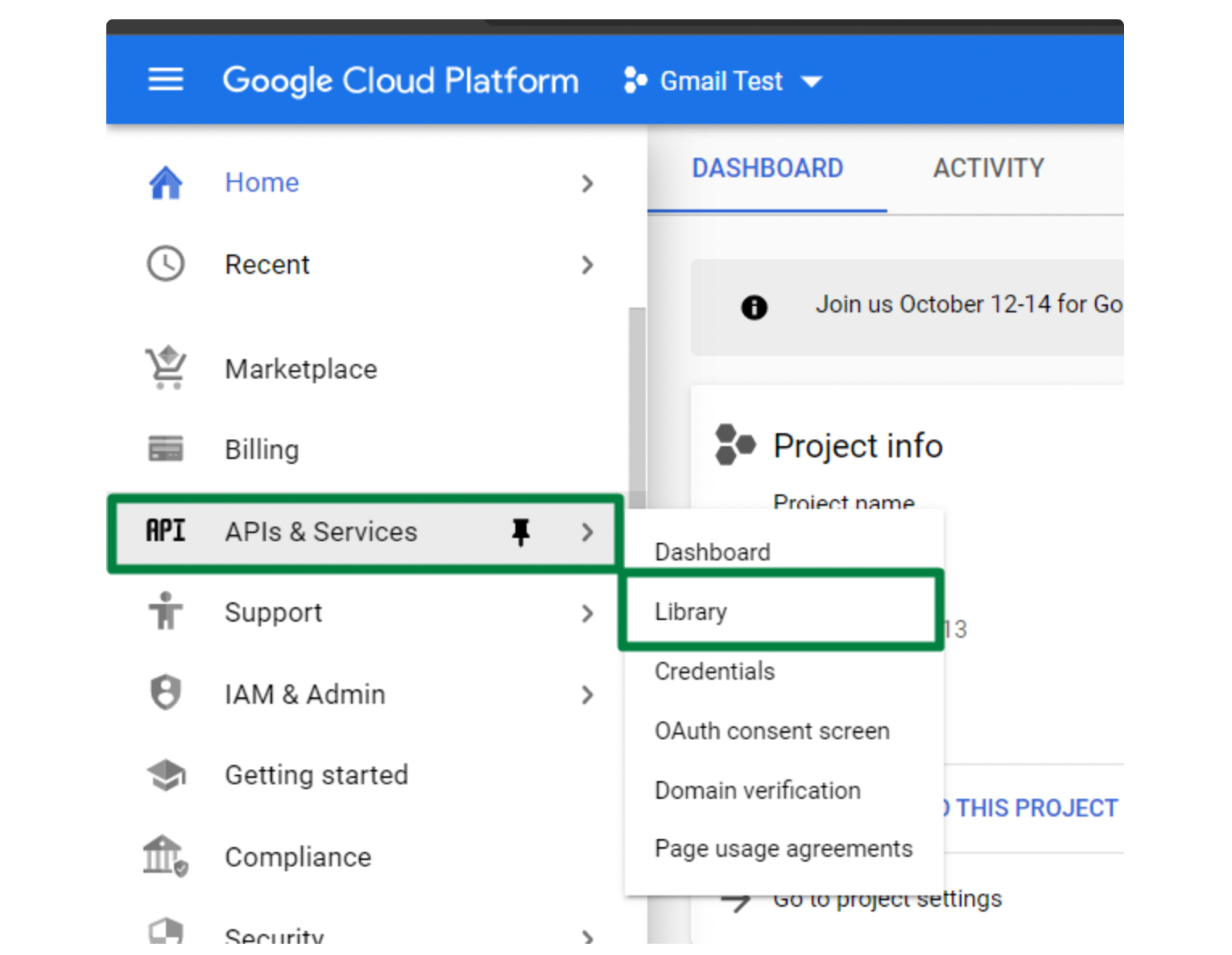Expand the IAM & Admin submenu chevron

588,695
